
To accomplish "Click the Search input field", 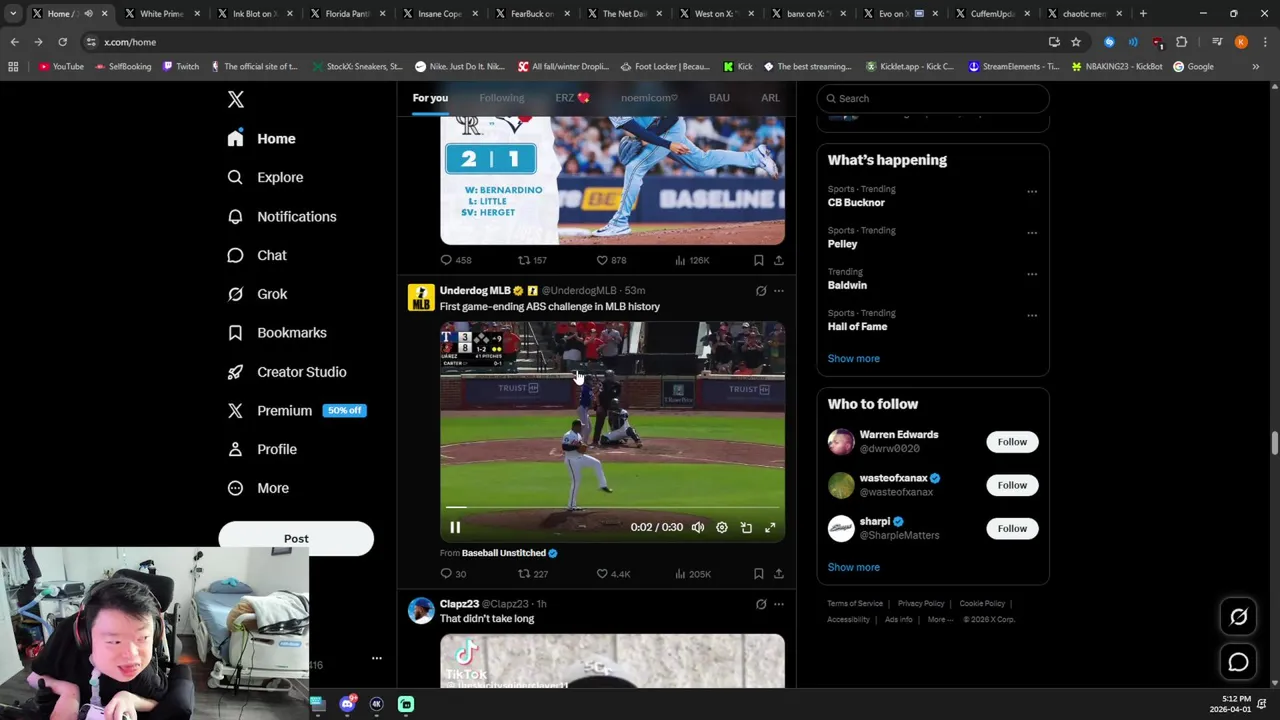I will (933, 98).
